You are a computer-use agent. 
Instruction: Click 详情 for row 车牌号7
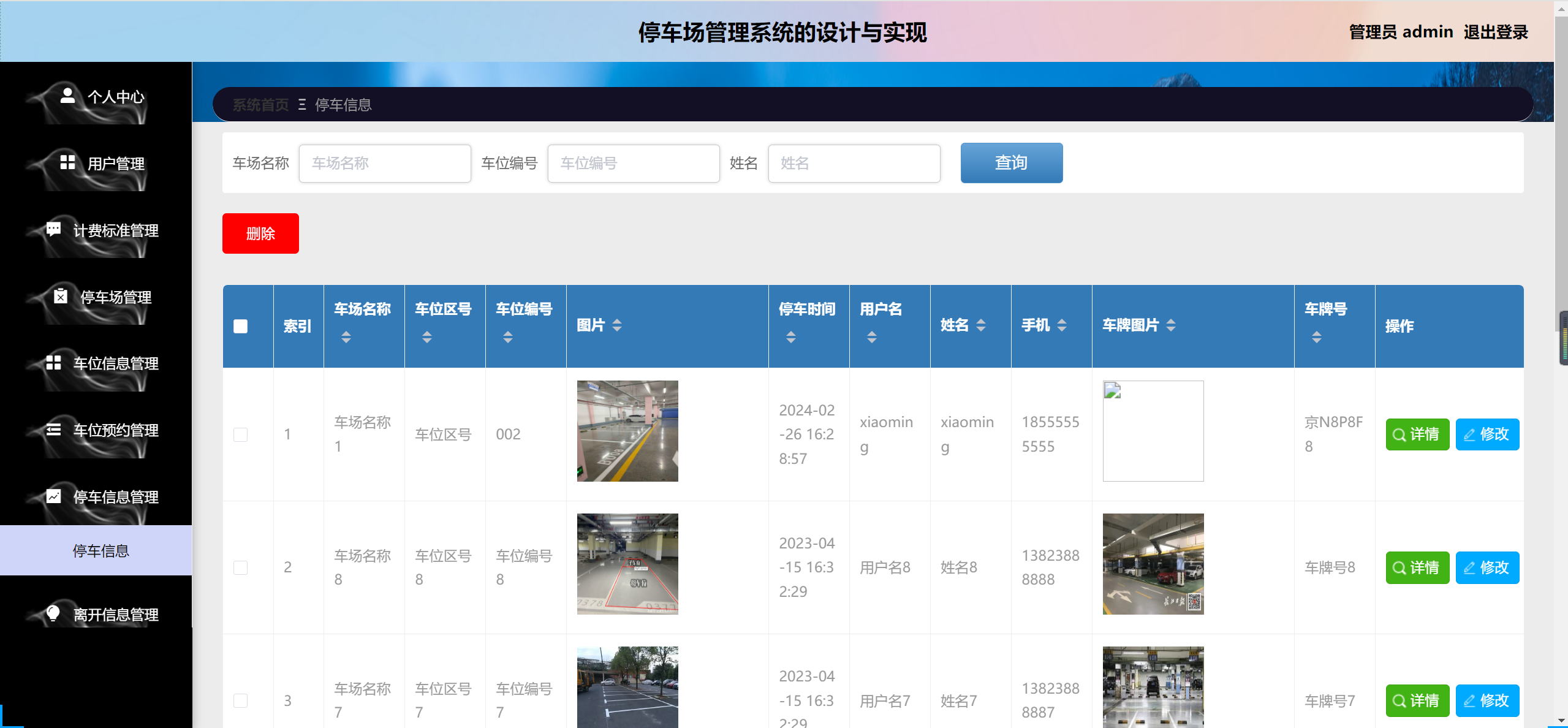pos(1417,700)
